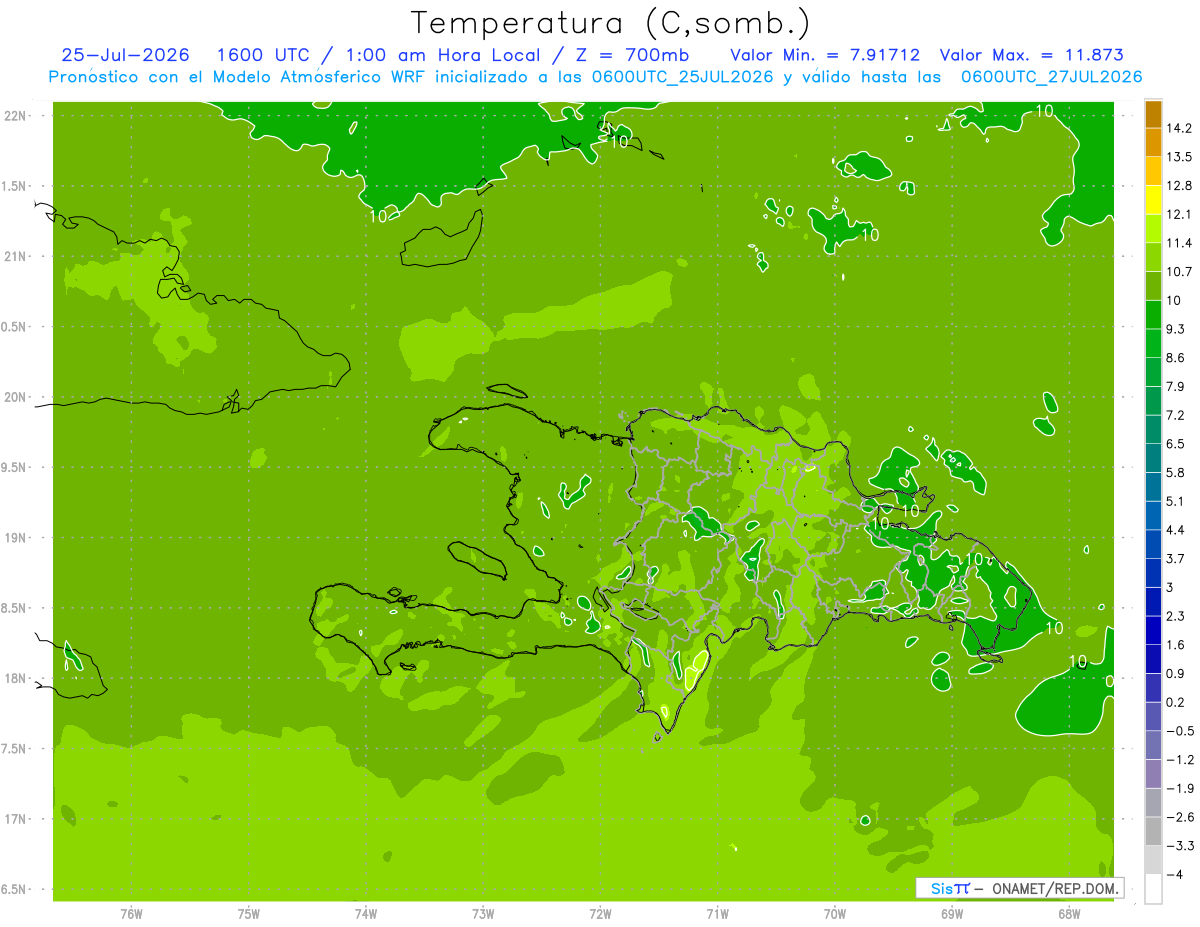Click the "14.2" colorbar value
Image resolution: width=1200 pixels, height=927 pixels.
1180,129
